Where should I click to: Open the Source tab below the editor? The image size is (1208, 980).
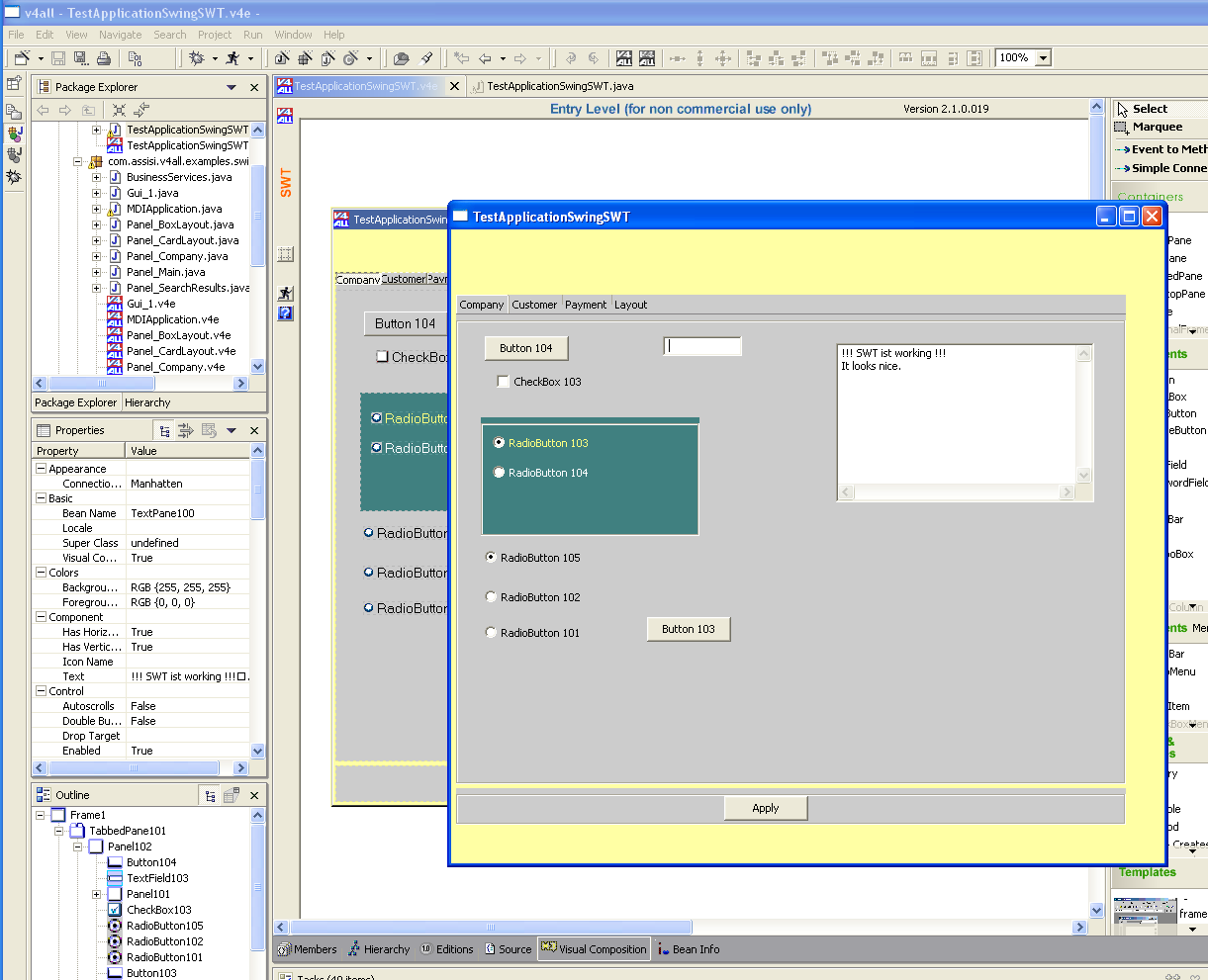(506, 949)
